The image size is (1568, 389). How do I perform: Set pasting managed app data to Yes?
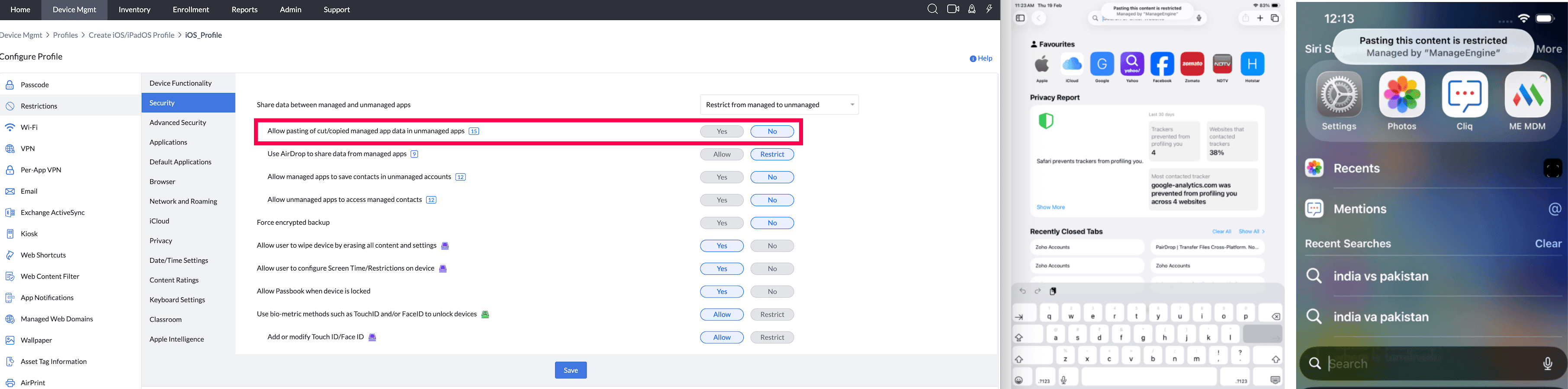722,131
